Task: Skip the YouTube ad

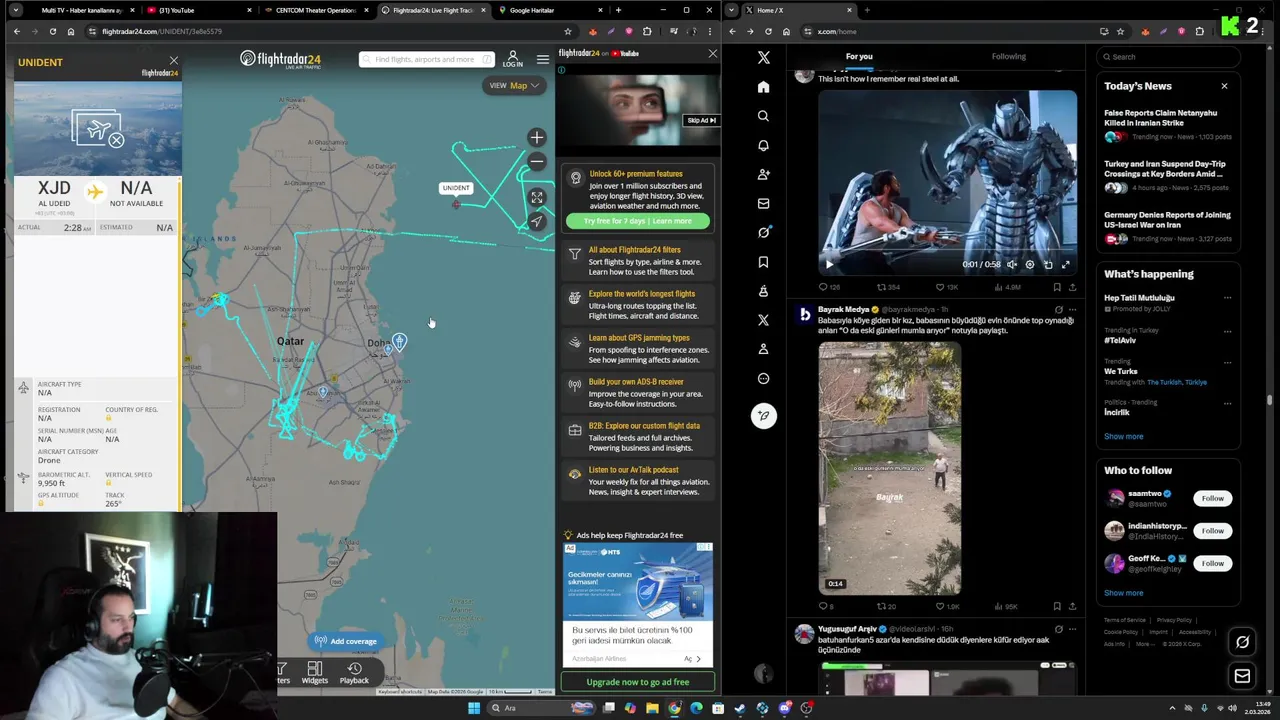Action: (x=701, y=120)
